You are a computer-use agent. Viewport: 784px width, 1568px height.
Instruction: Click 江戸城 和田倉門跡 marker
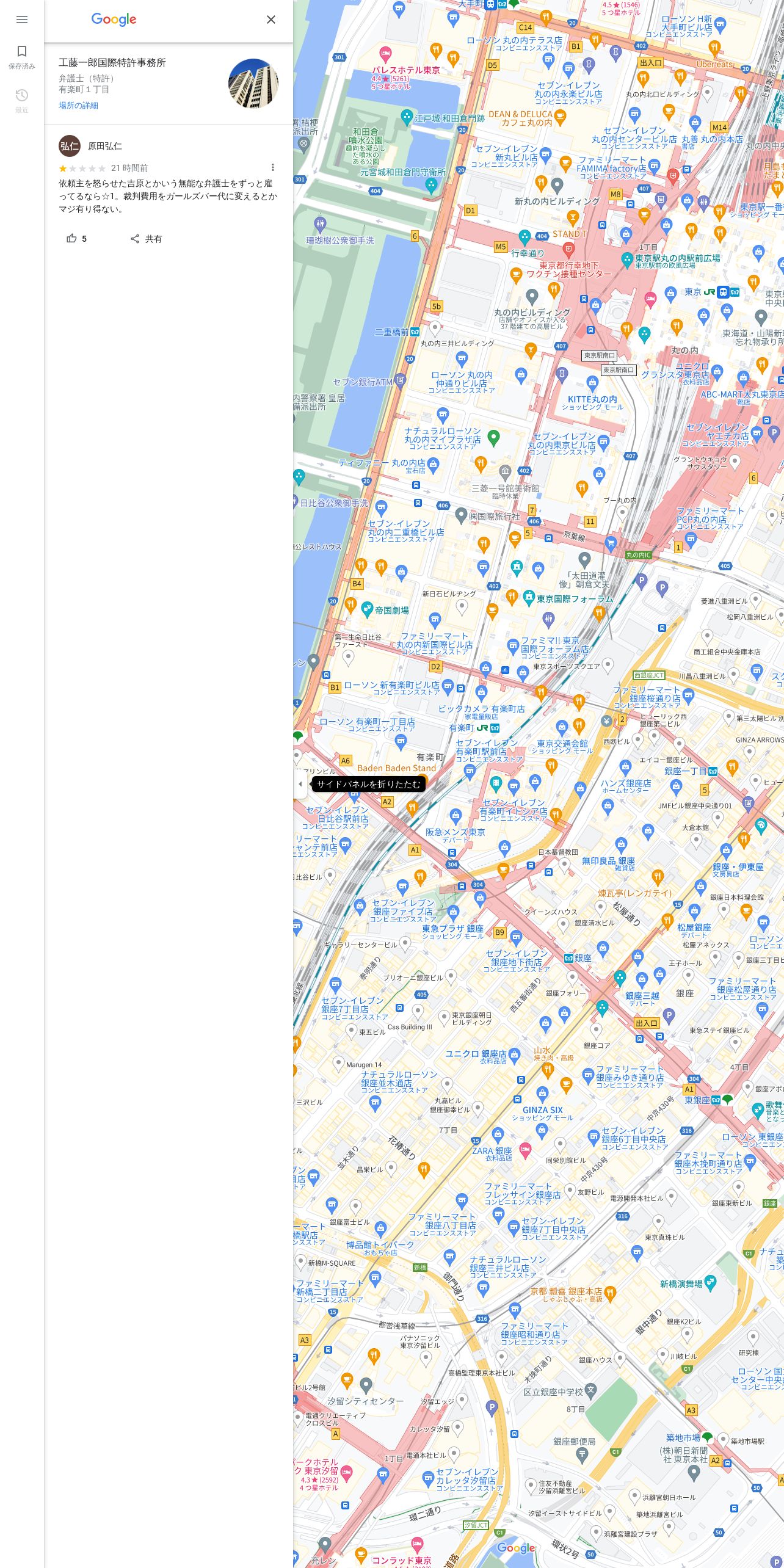pos(407,117)
